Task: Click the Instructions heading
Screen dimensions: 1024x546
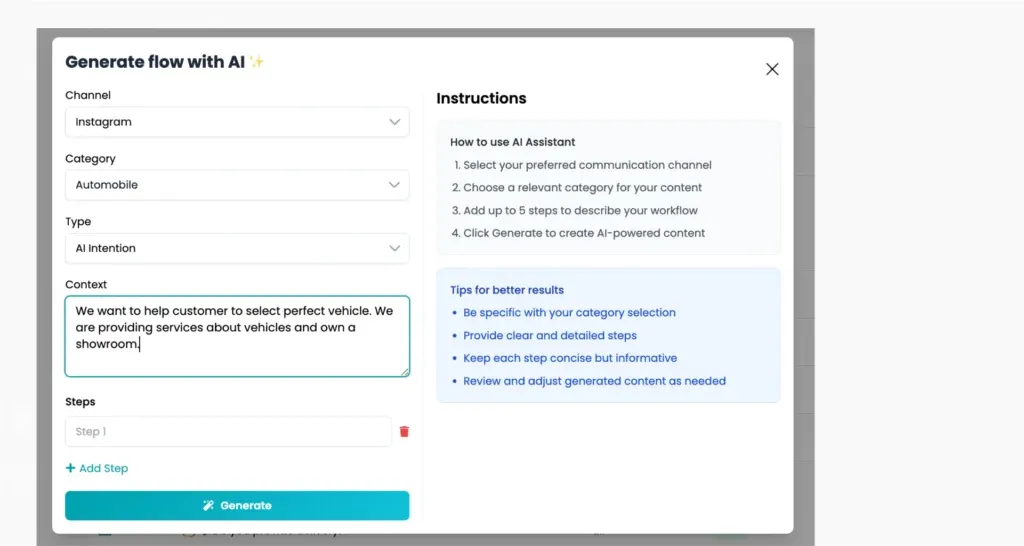Action: (481, 99)
